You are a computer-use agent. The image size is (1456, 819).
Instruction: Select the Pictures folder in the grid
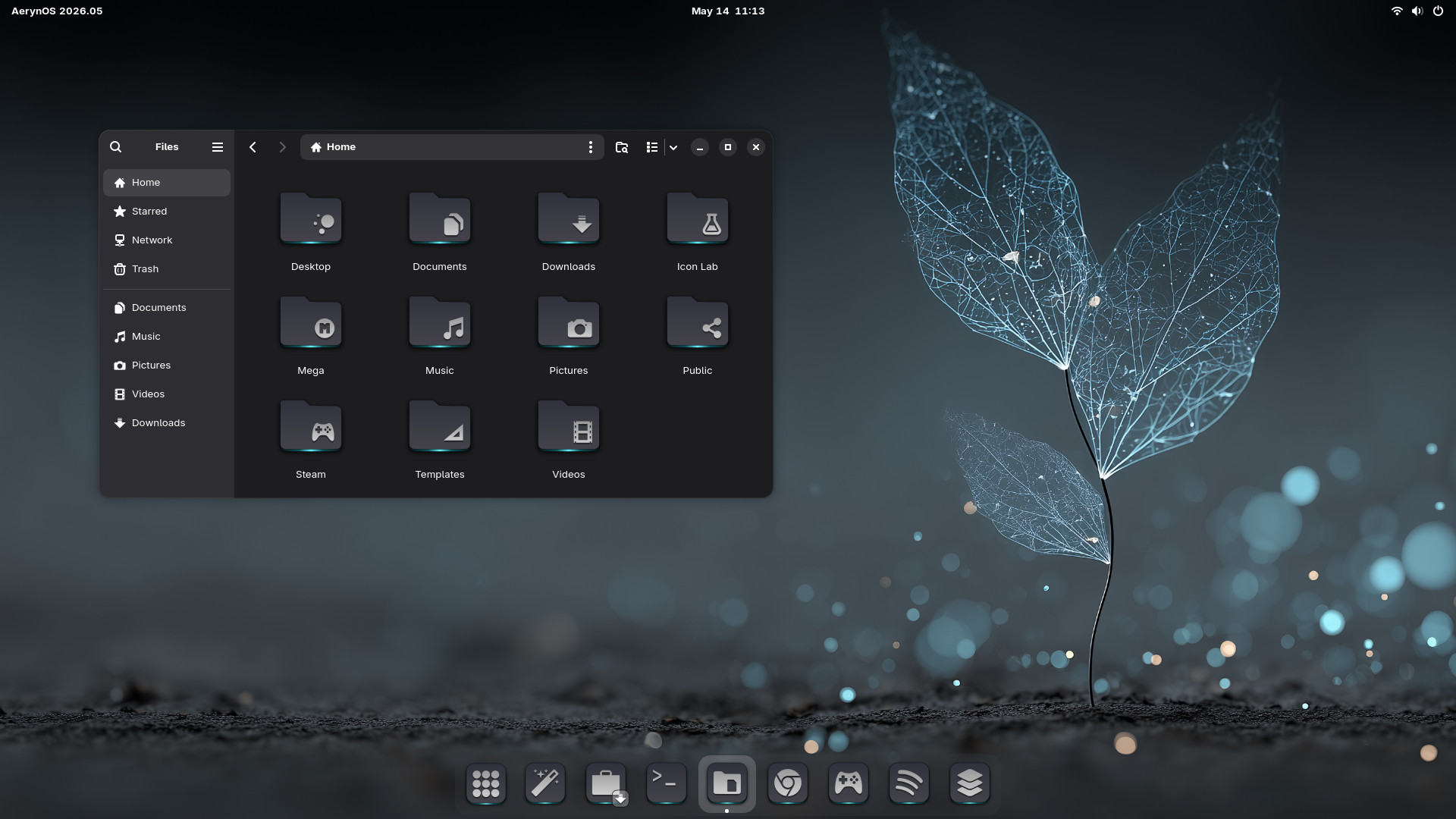pos(569,322)
